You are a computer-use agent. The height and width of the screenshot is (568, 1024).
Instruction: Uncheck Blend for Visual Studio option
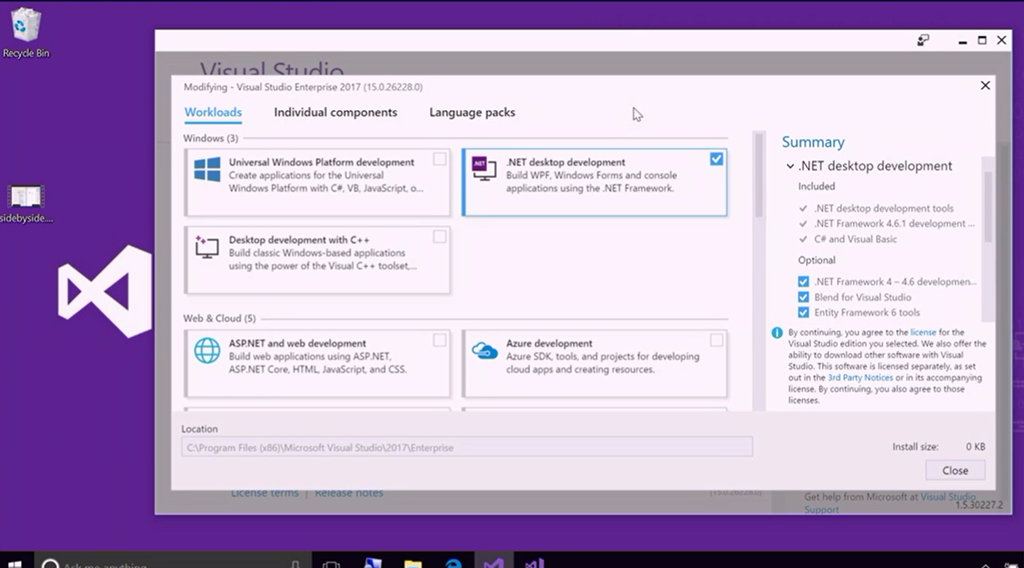click(x=804, y=297)
